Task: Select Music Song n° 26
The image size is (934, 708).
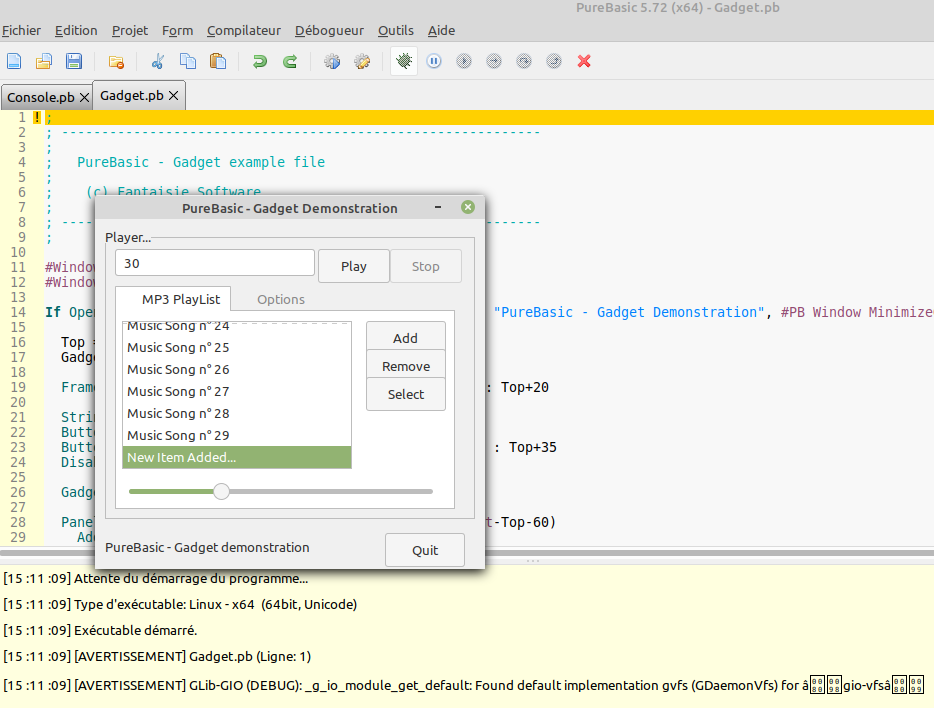Action: click(236, 369)
